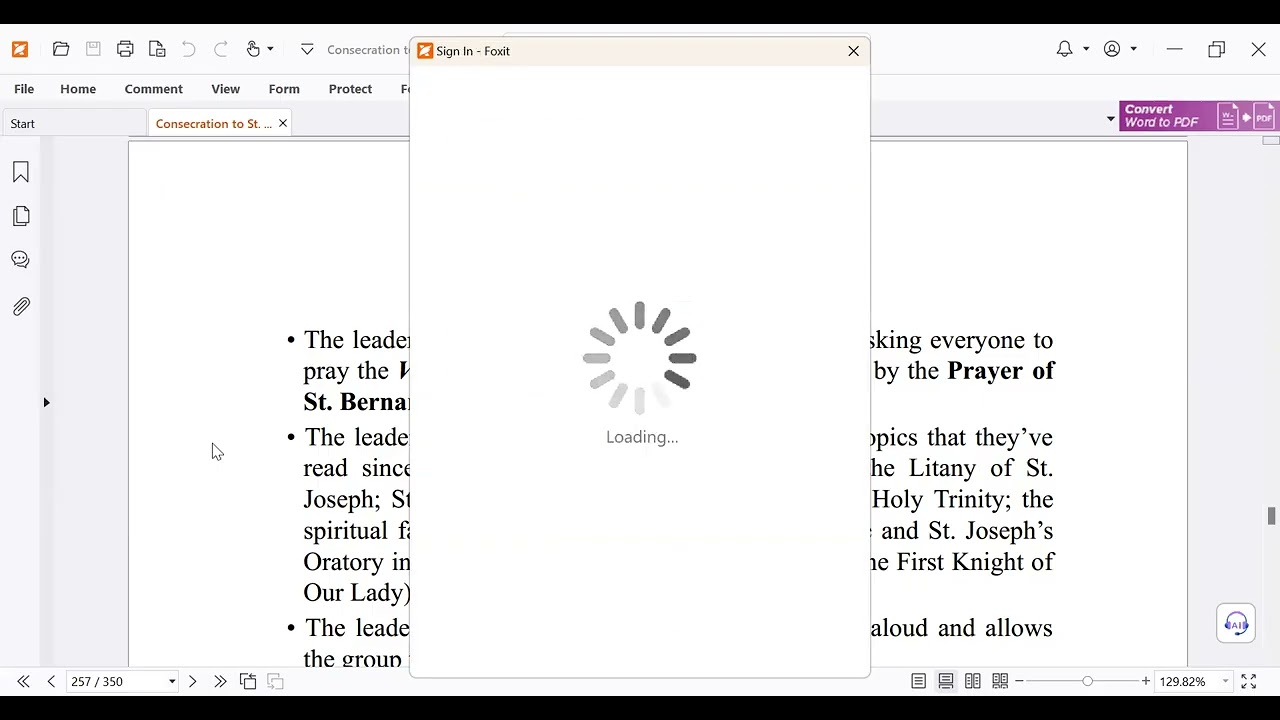This screenshot has height=720, width=1280.
Task: Open the AI assistant floating icon
Action: (x=1237, y=624)
